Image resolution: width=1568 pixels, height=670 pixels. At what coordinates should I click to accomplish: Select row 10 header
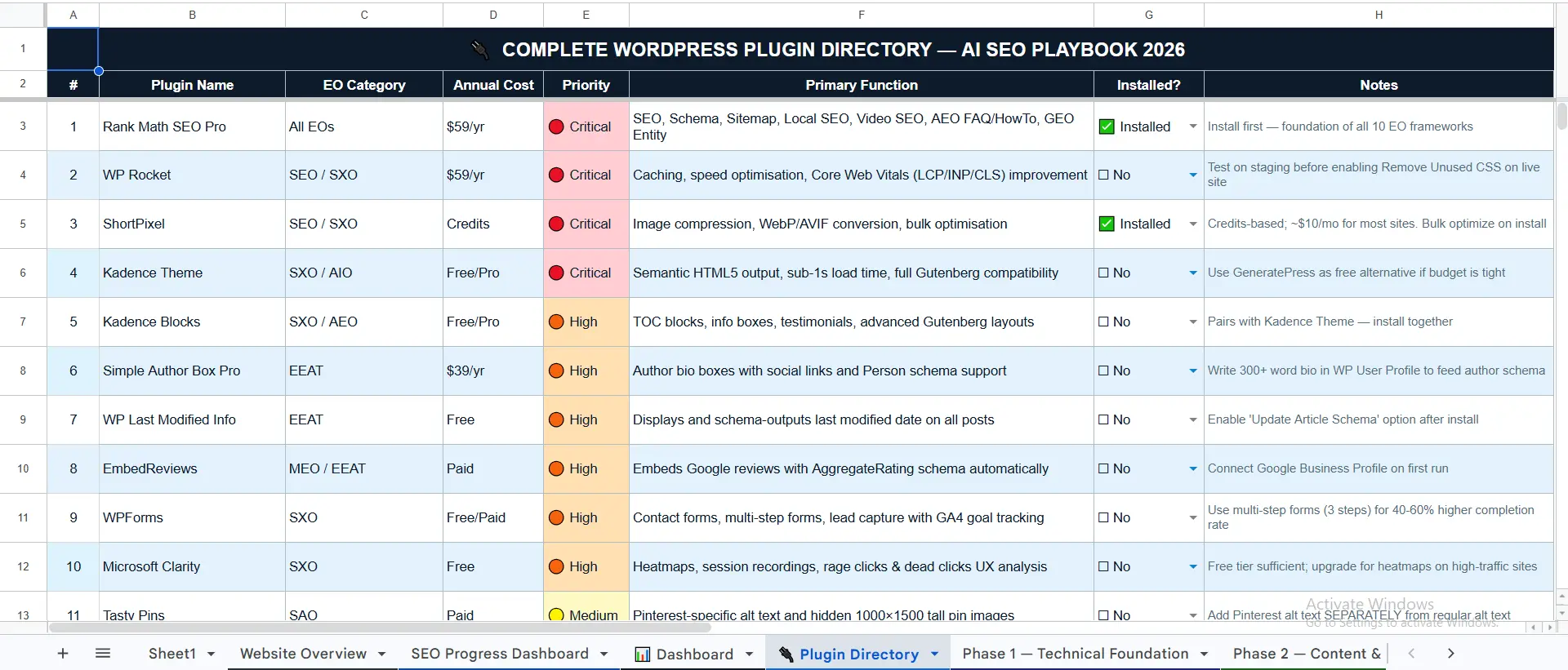23,468
